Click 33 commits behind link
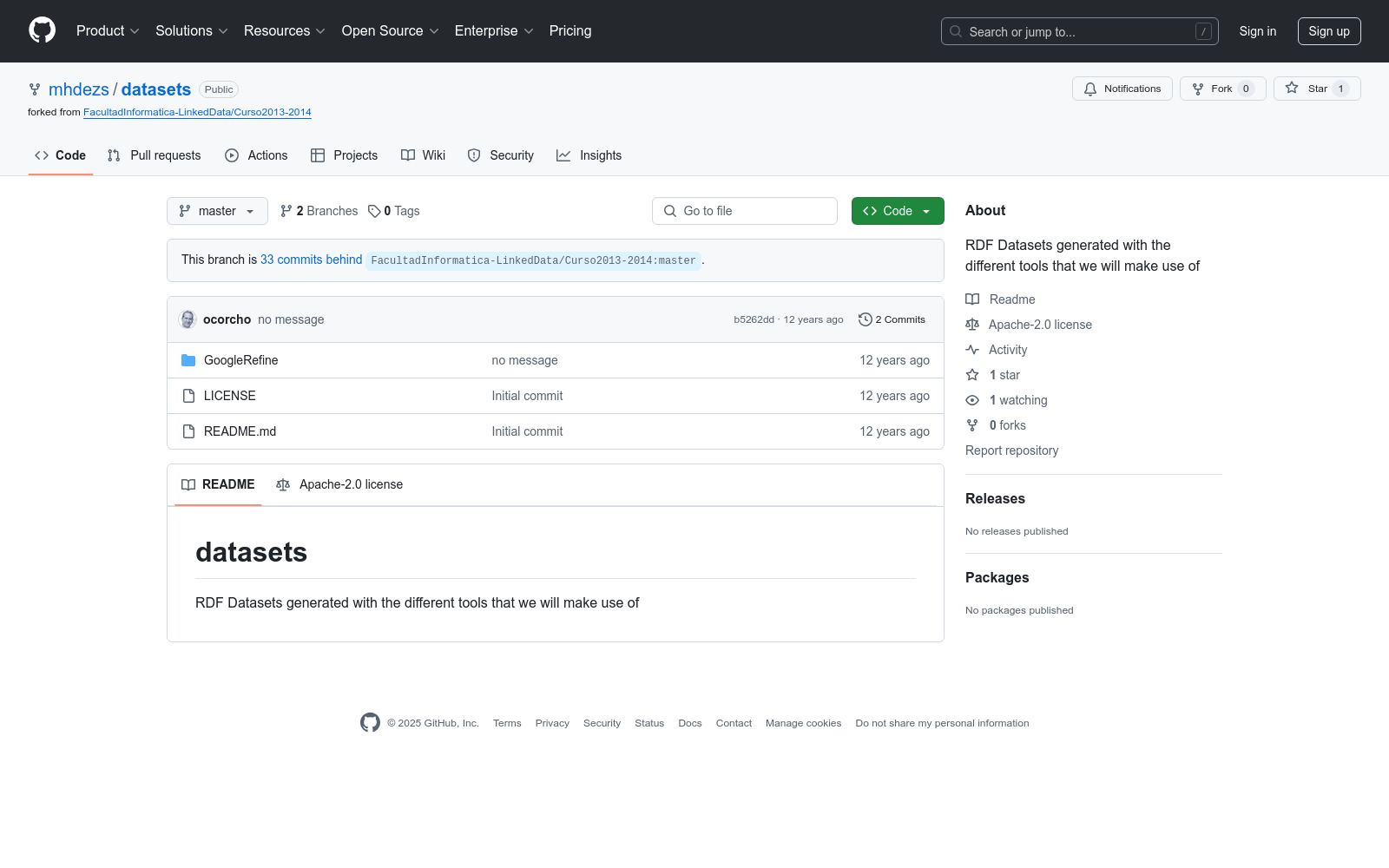 pos(312,260)
